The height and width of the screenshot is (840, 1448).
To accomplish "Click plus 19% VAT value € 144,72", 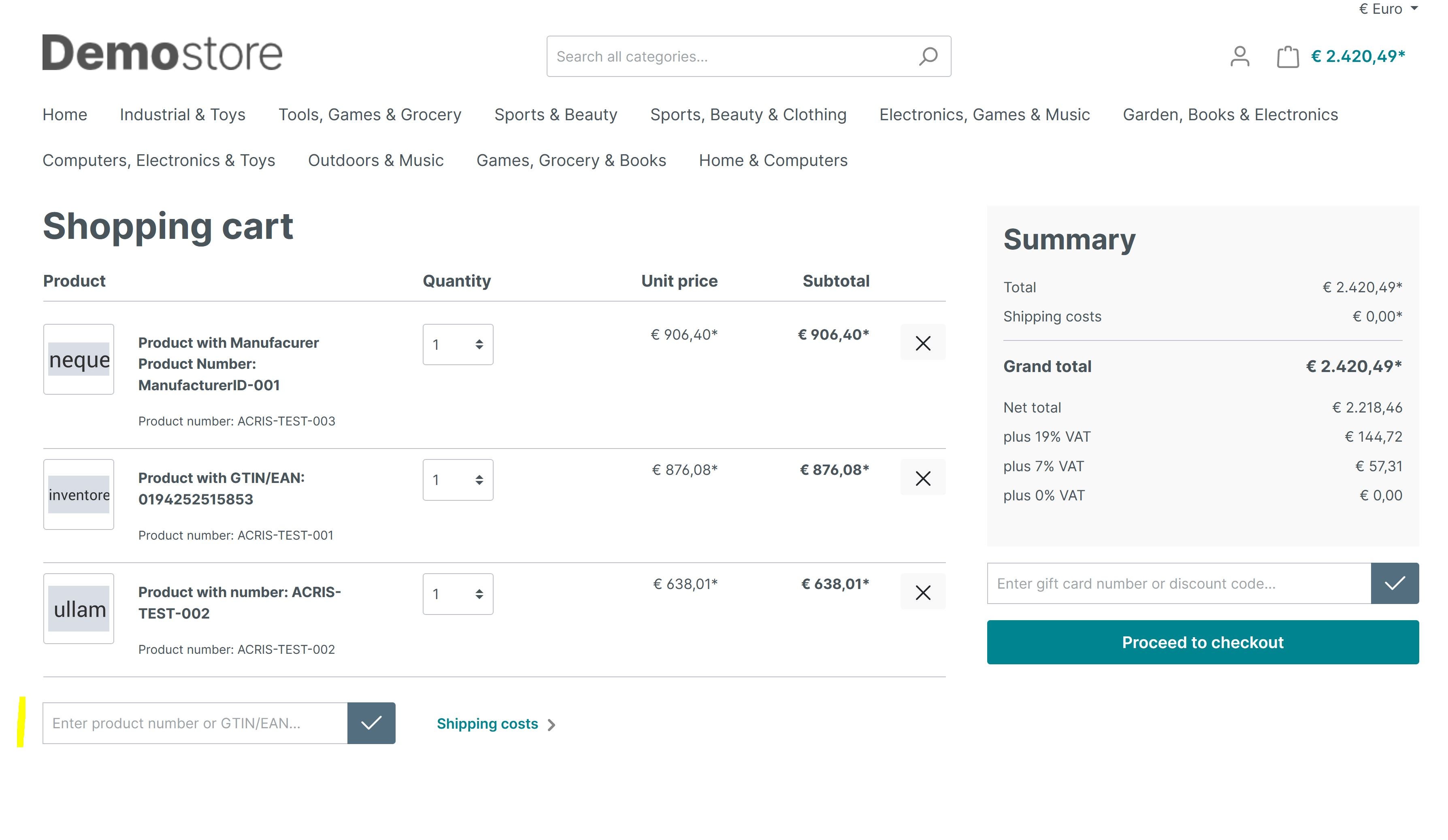I will click(x=1373, y=437).
